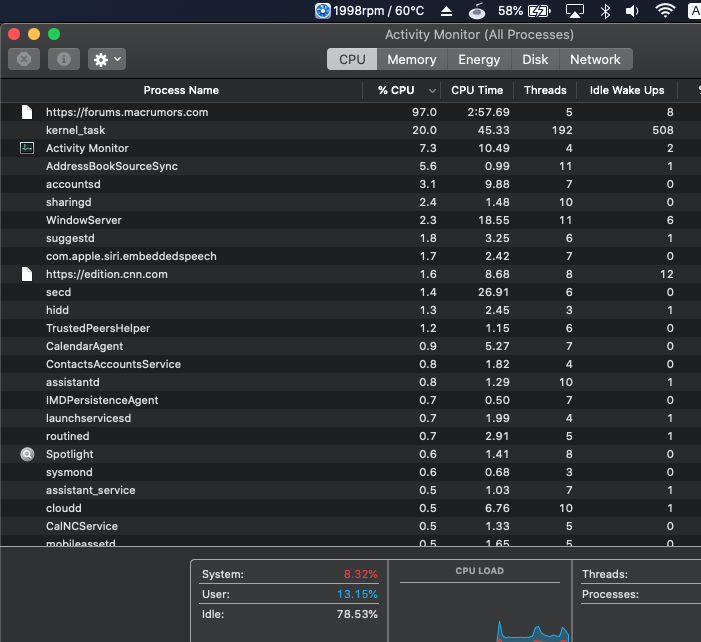The width and height of the screenshot is (701, 642).
Task: Click the Wi-Fi menu bar icon
Action: (665, 10)
